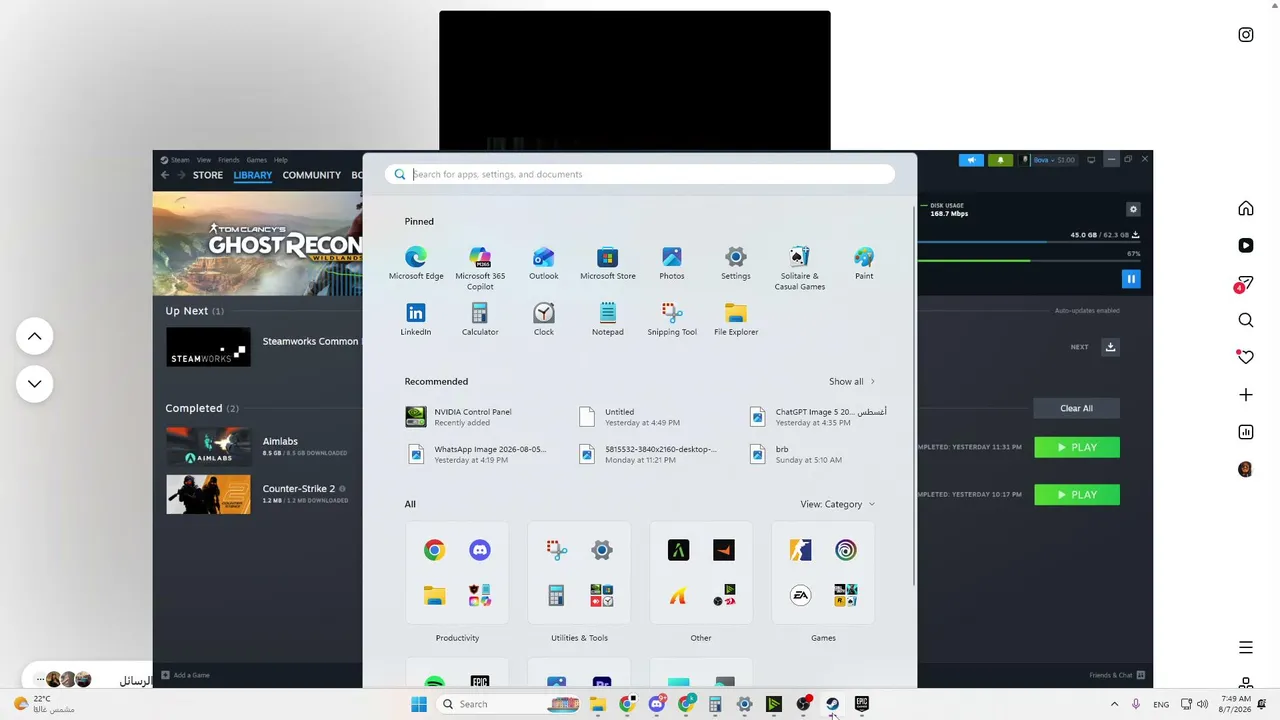Launch the pinned Photos app
1280x720 pixels.
click(x=672, y=263)
